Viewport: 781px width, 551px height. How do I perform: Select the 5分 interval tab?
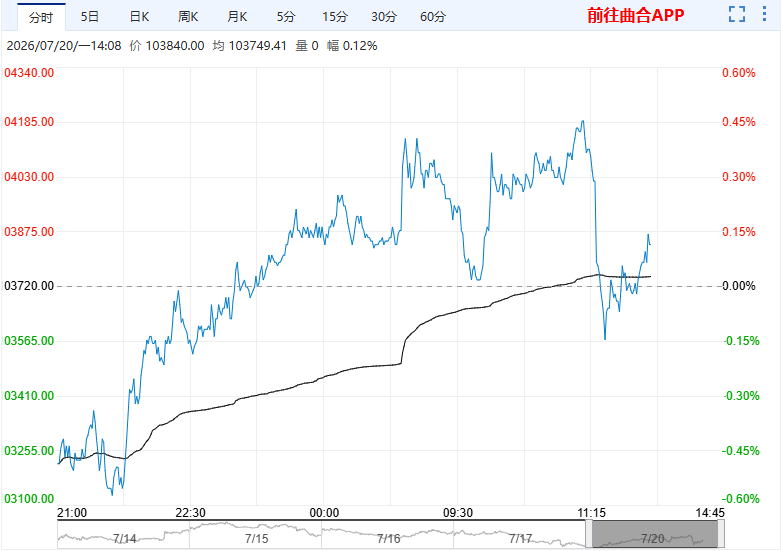[286, 16]
